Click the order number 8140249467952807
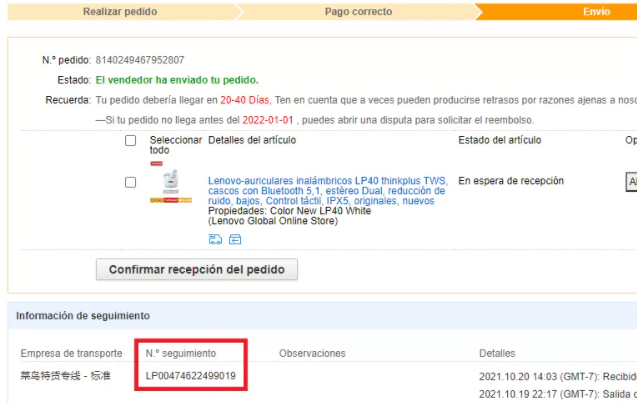The image size is (637, 403). (139, 60)
